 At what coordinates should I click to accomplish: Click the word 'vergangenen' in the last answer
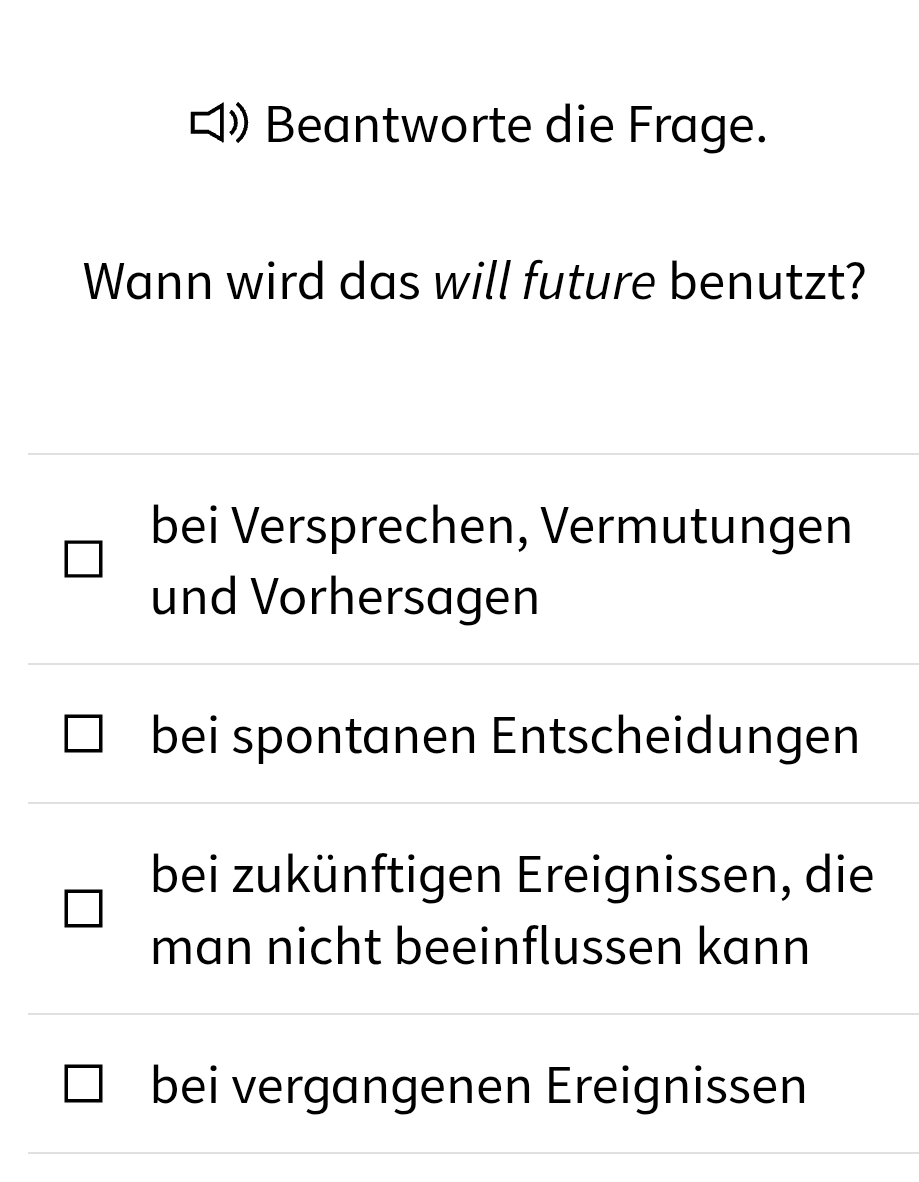(382, 1085)
